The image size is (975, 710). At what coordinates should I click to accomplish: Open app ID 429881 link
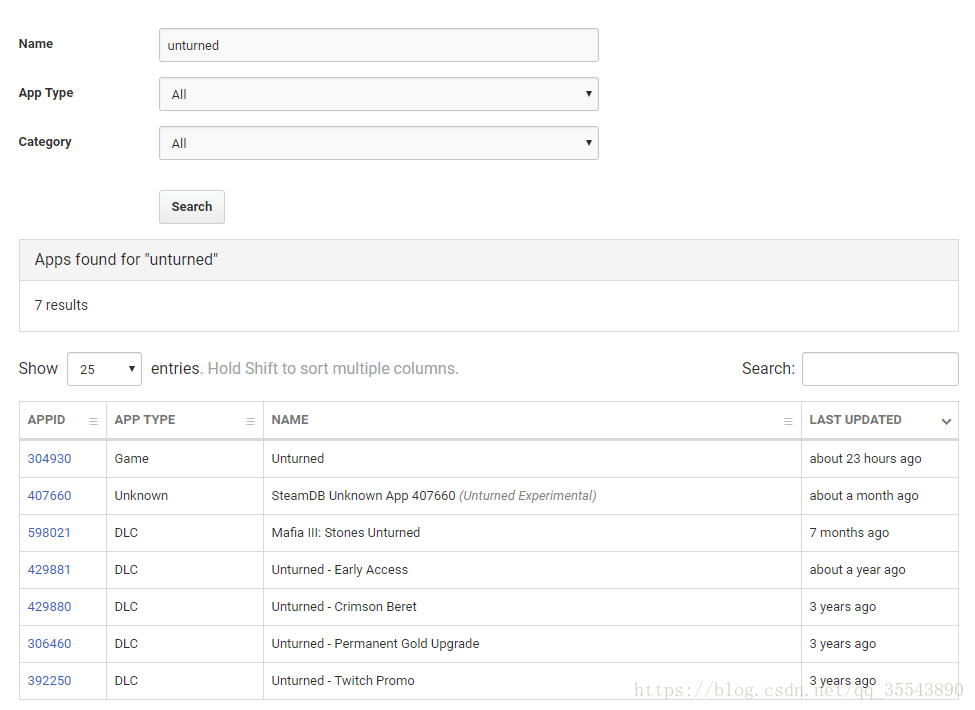point(49,569)
